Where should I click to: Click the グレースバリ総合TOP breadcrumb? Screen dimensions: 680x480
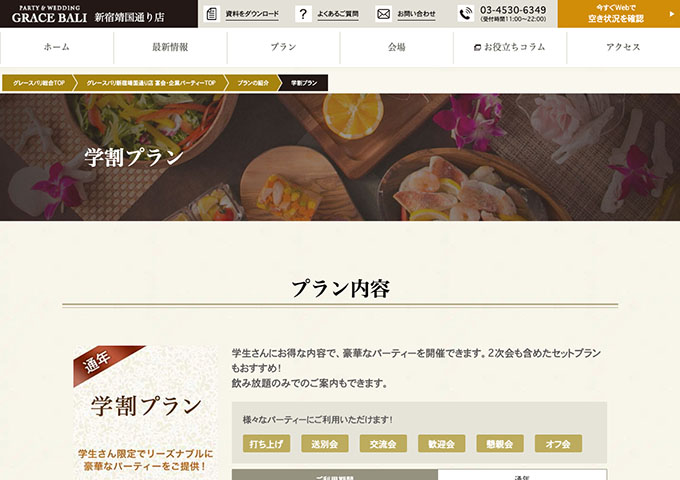pos(39,83)
